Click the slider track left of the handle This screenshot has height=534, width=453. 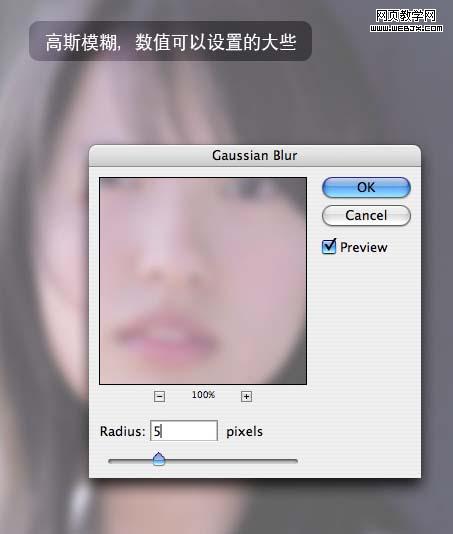pos(130,461)
